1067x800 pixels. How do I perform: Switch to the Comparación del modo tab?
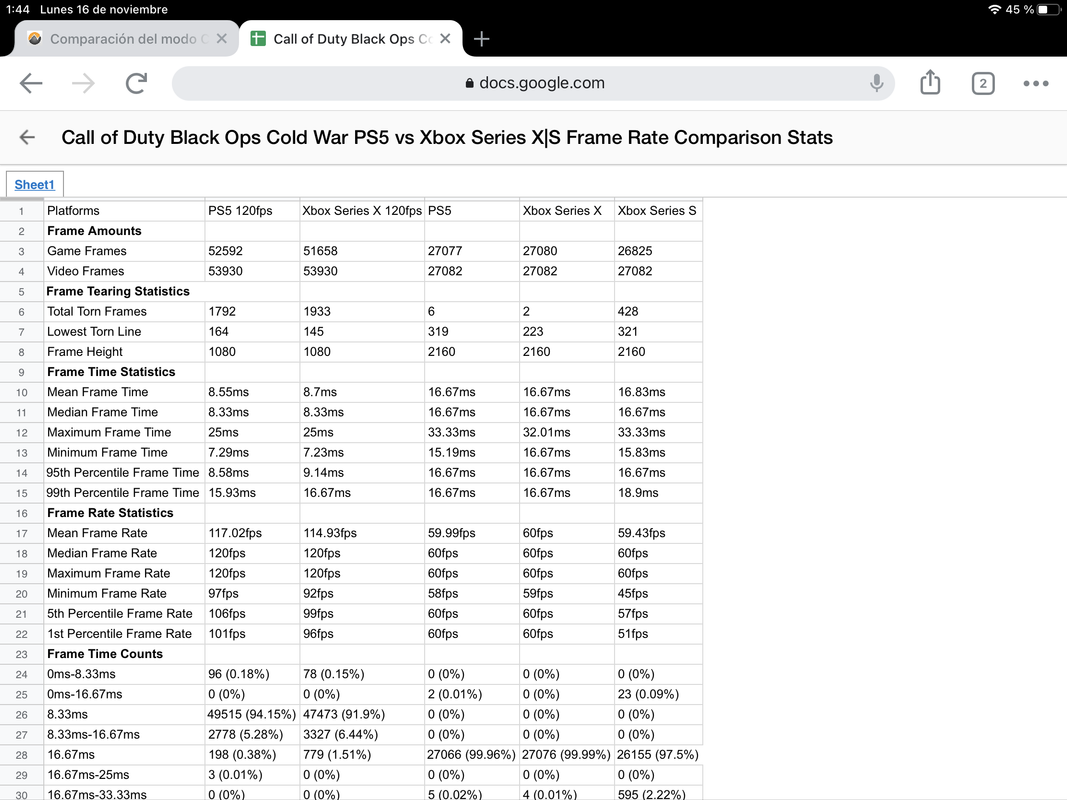[129, 39]
